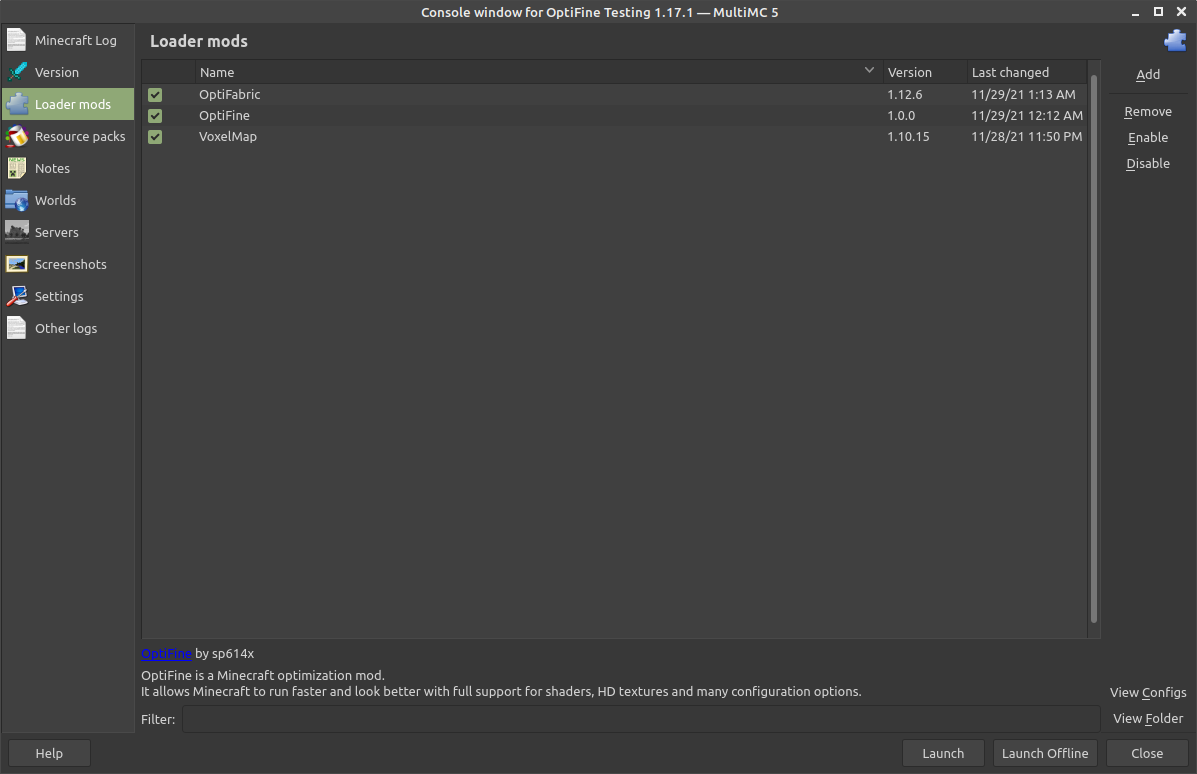Click the Servers icon in sidebar
The image size is (1197, 774).
[x=16, y=232]
